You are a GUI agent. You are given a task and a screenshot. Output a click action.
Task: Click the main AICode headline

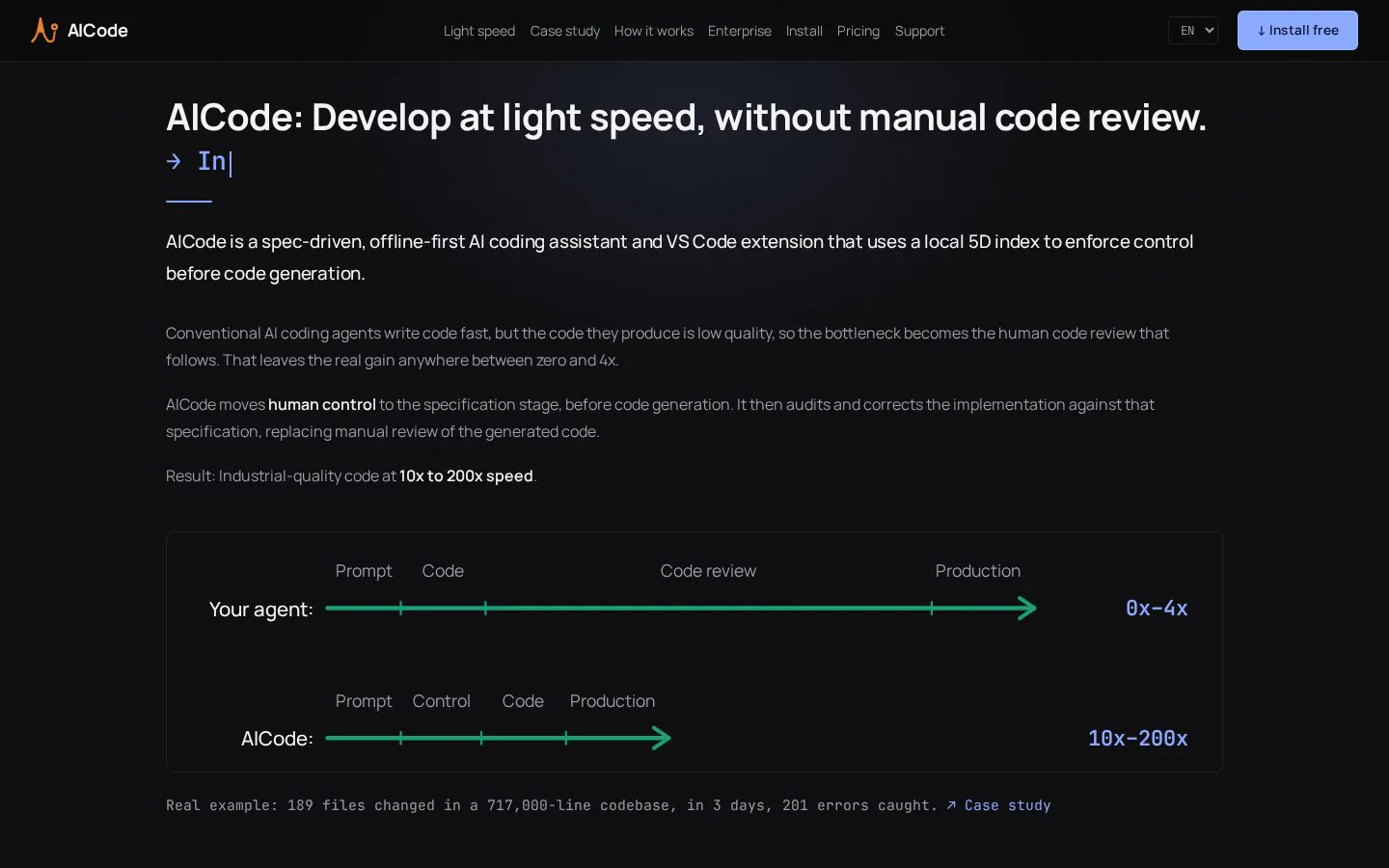(x=686, y=118)
